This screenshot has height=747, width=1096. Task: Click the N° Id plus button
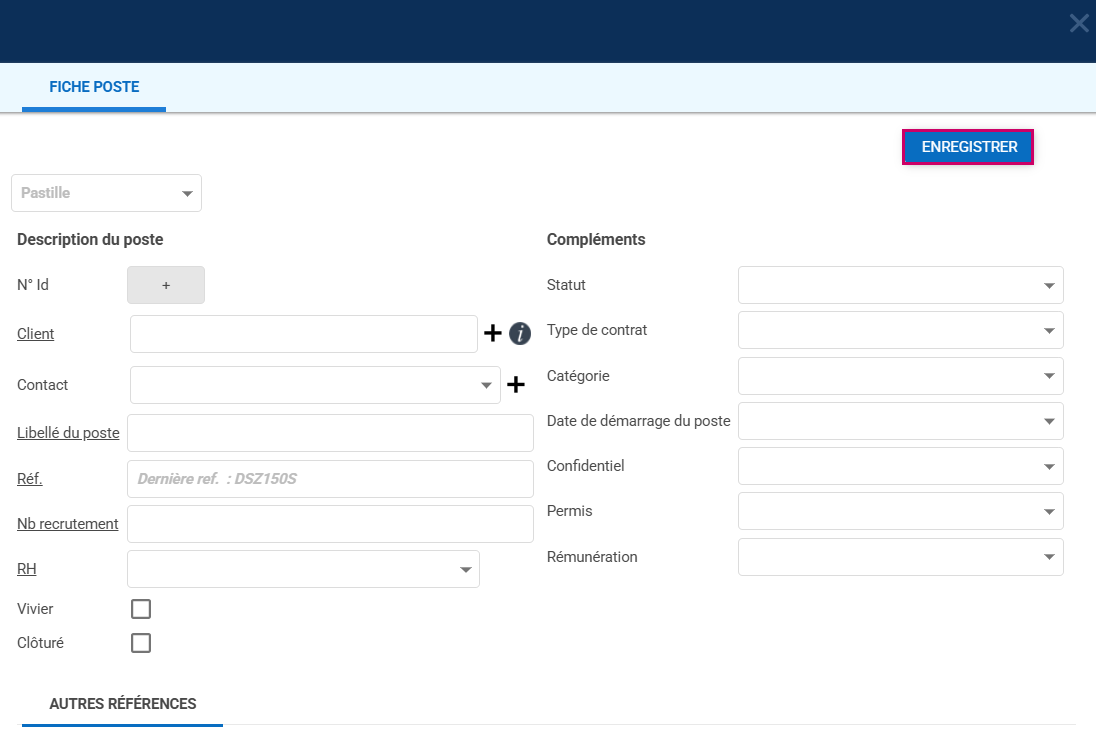coord(166,285)
